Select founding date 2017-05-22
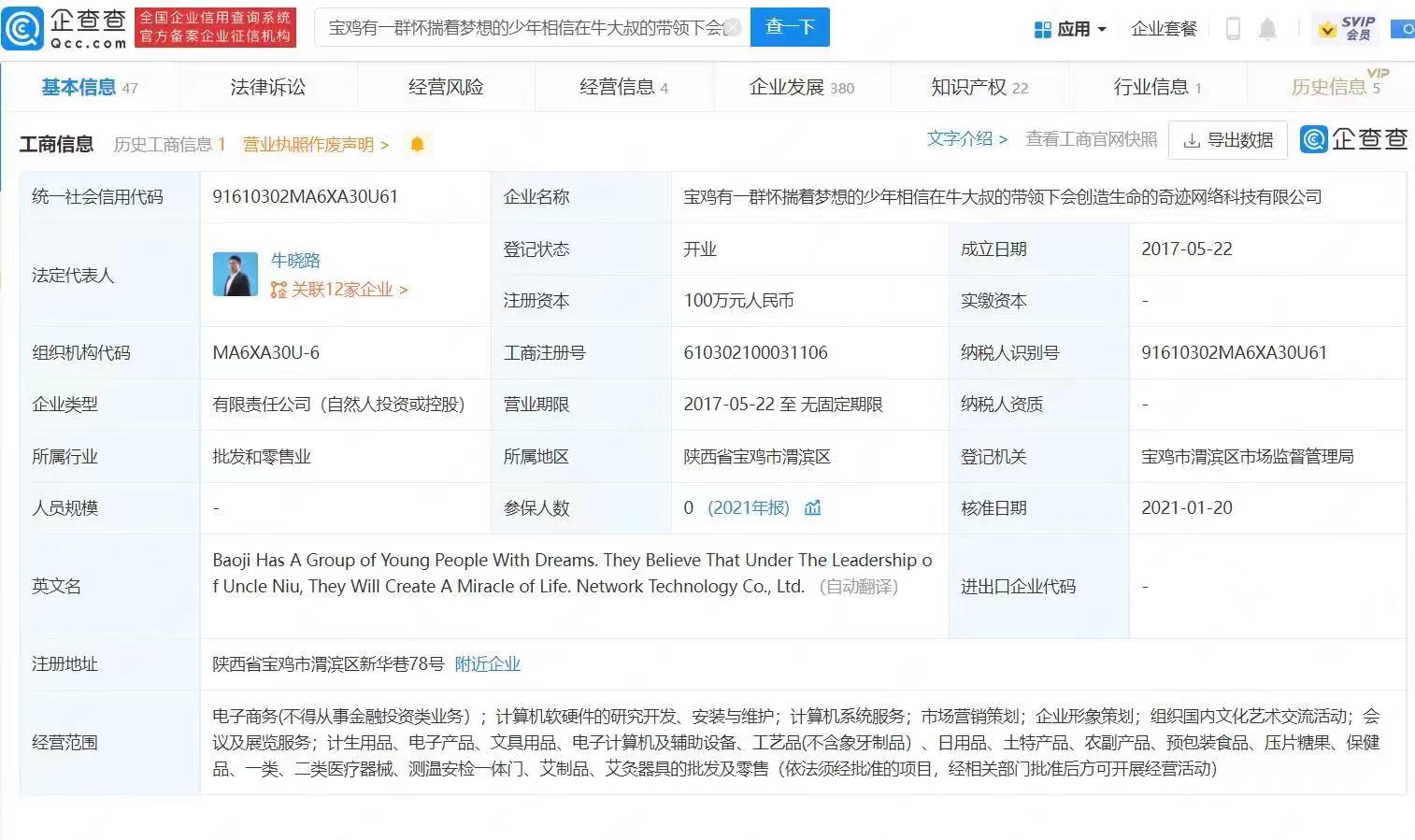Image resolution: width=1415 pixels, height=840 pixels. pyautogui.click(x=1187, y=249)
